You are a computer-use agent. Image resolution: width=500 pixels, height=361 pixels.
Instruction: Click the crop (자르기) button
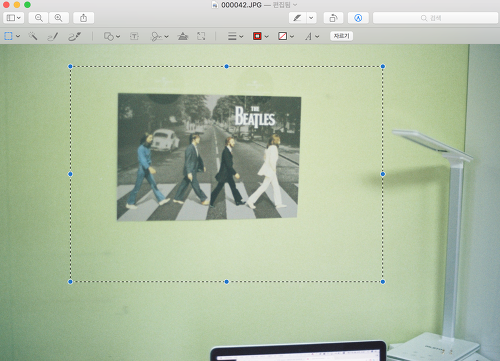[x=341, y=36]
